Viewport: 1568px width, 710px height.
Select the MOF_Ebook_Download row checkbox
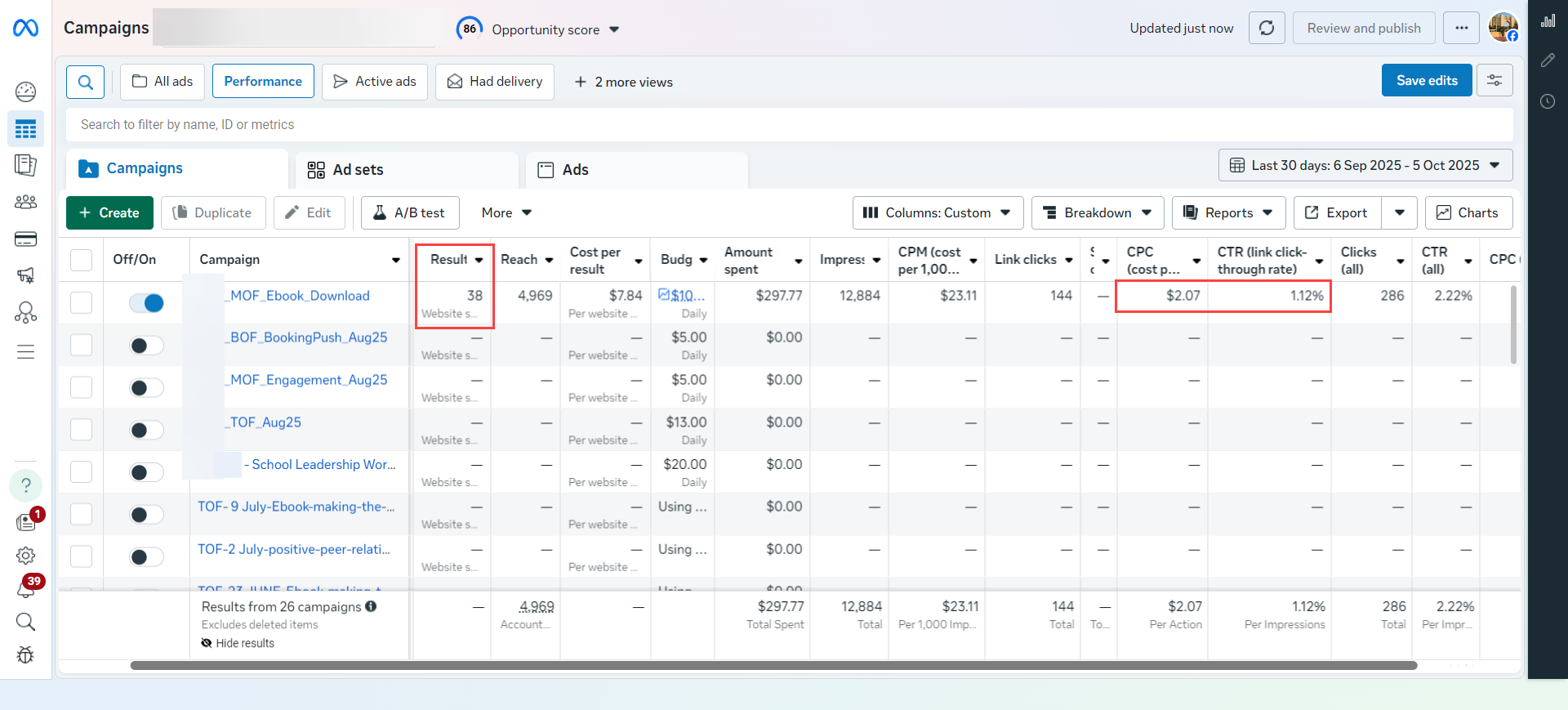tap(81, 302)
